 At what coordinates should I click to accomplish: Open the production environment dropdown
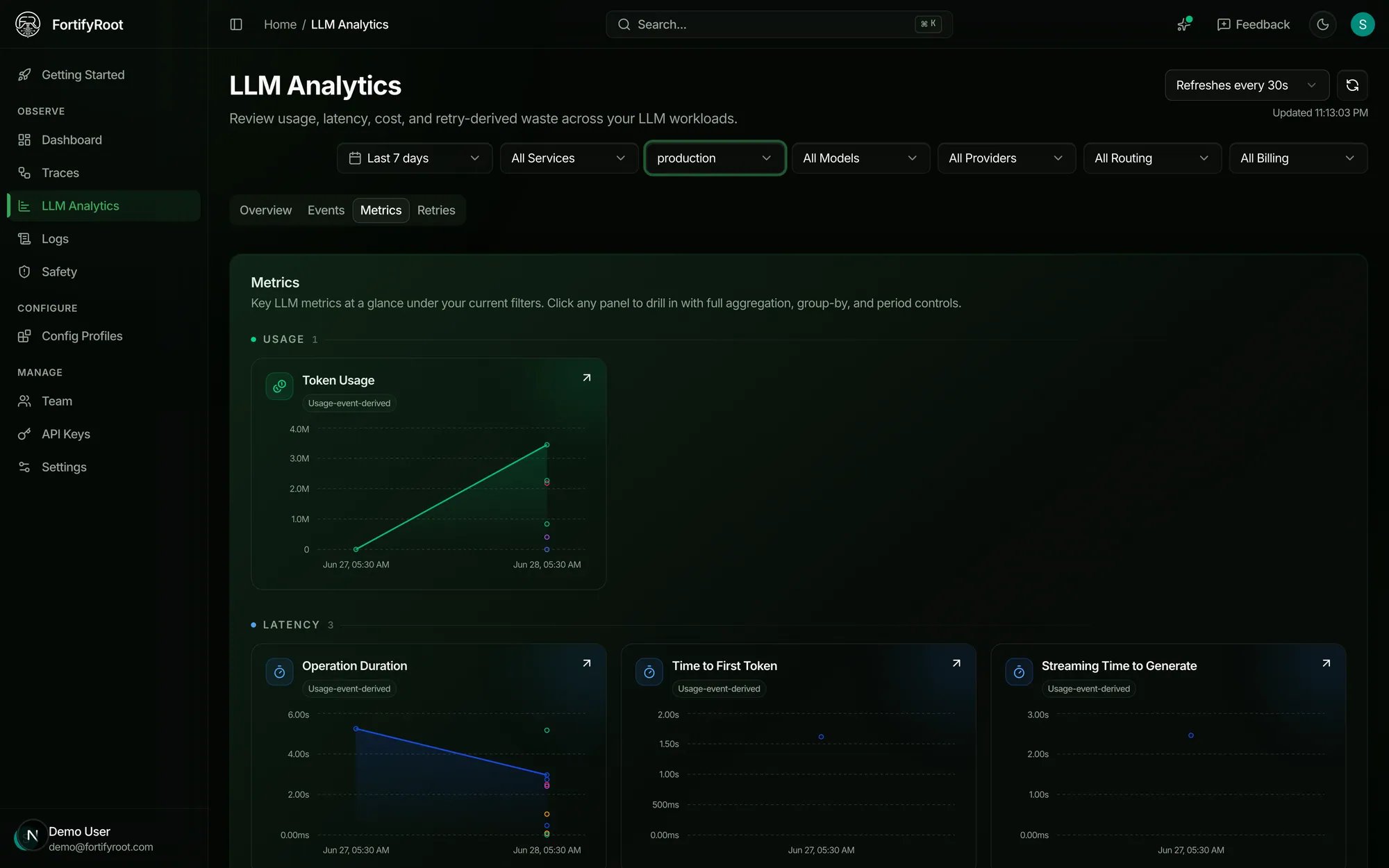(x=715, y=158)
